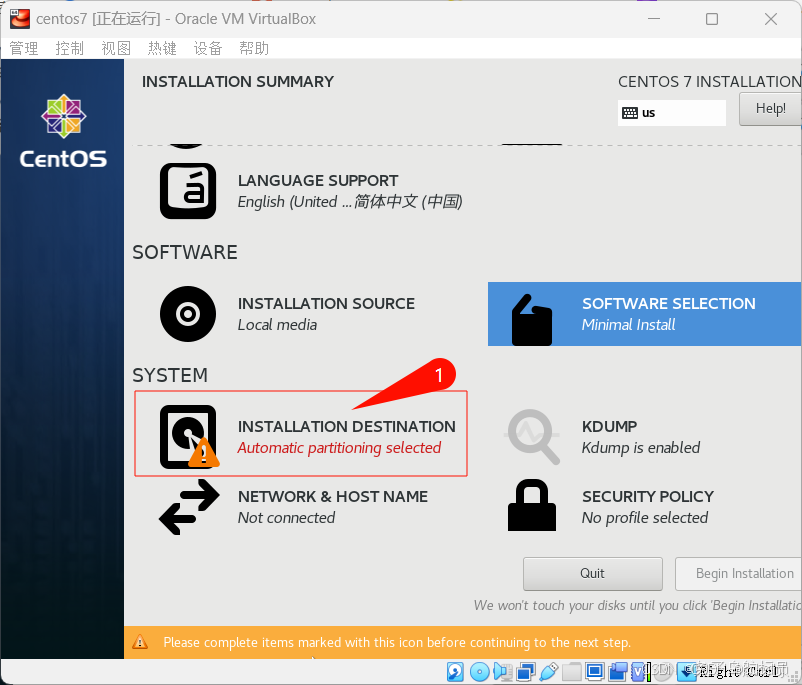Click the optical drive status icon
Image resolution: width=802 pixels, height=685 pixels.
[480, 671]
